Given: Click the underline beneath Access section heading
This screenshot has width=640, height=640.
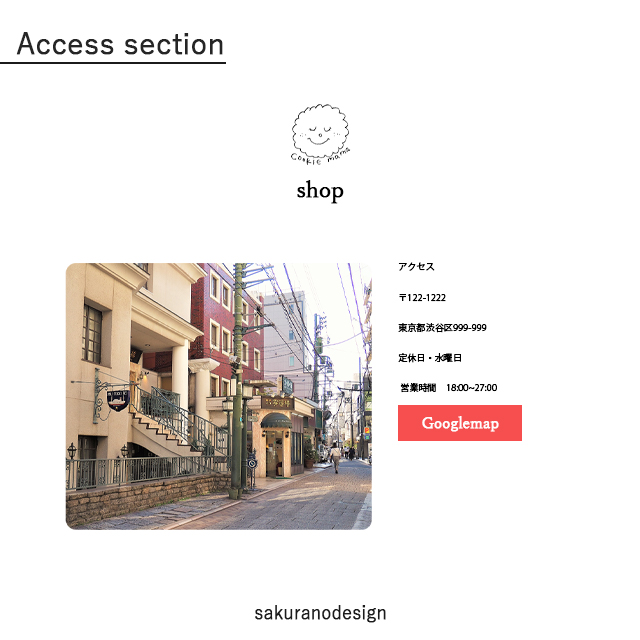Looking at the screenshot, I should (x=113, y=63).
